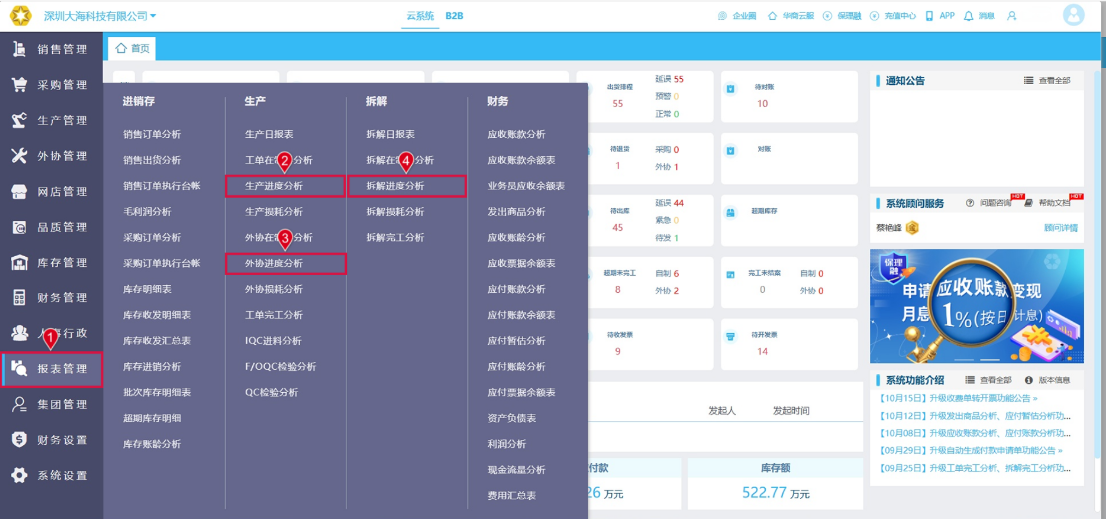
Task: Open 网店管理 sidebar module
Action: [x=51, y=191]
